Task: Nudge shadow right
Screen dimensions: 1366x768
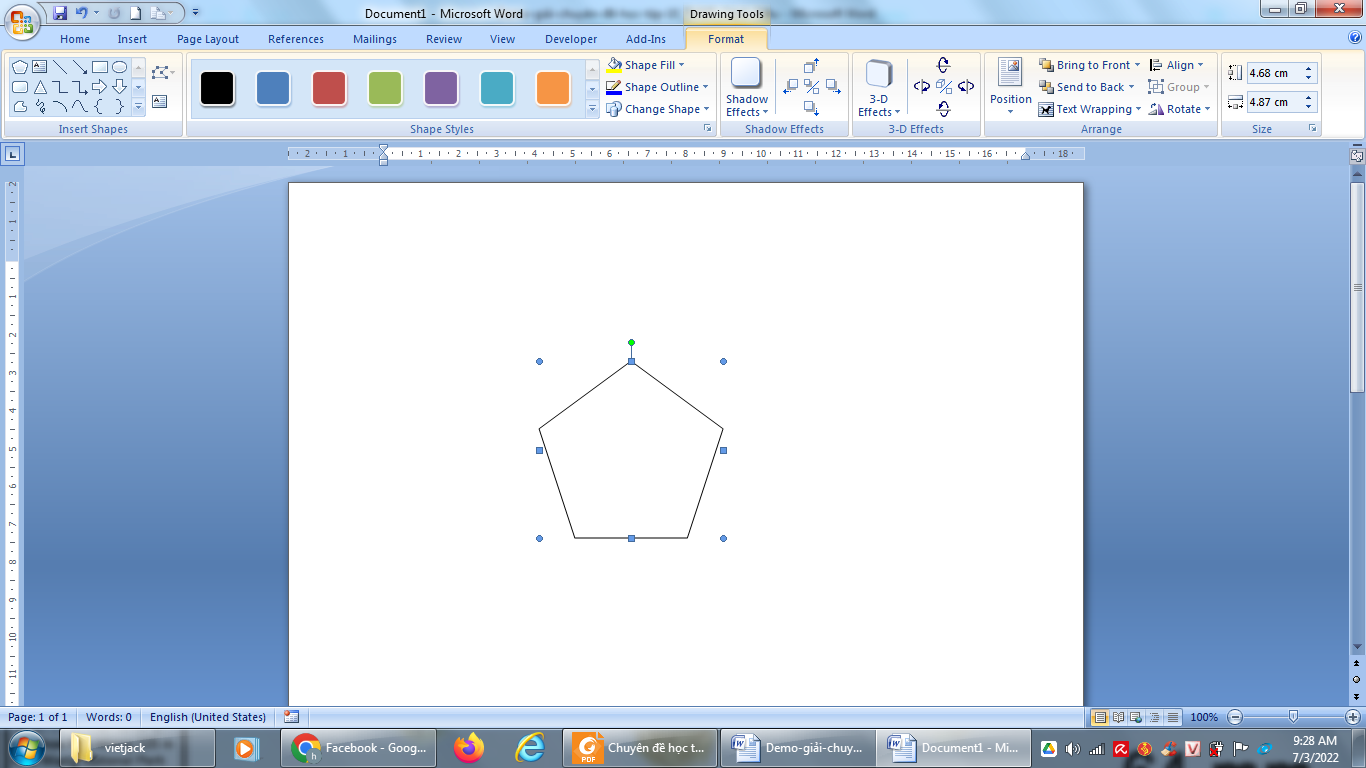Action: 833,87
